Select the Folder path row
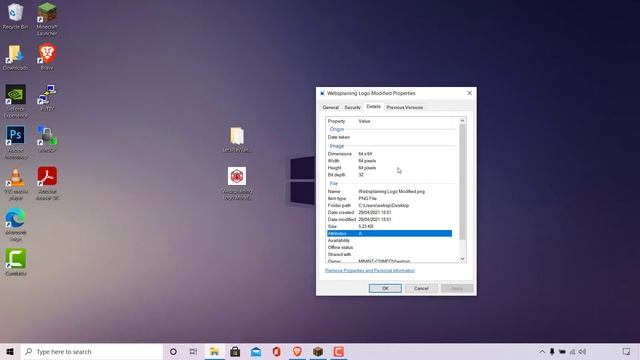 click(389, 205)
